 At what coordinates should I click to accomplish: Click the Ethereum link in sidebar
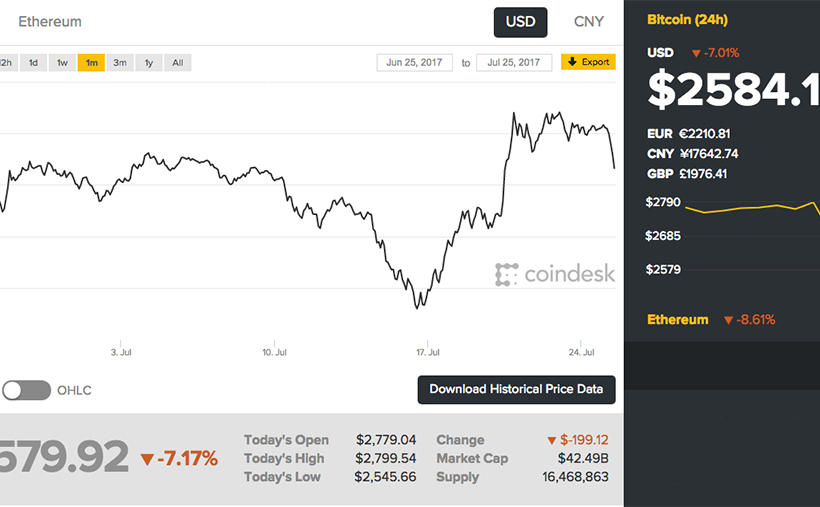pos(677,320)
